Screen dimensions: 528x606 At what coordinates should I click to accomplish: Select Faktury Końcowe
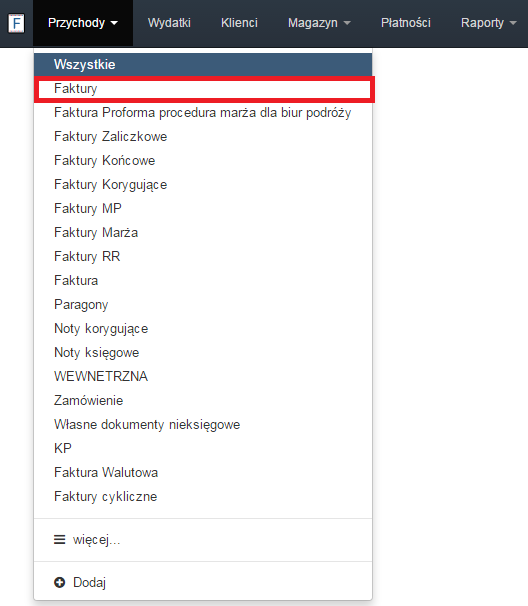[x=203, y=160]
